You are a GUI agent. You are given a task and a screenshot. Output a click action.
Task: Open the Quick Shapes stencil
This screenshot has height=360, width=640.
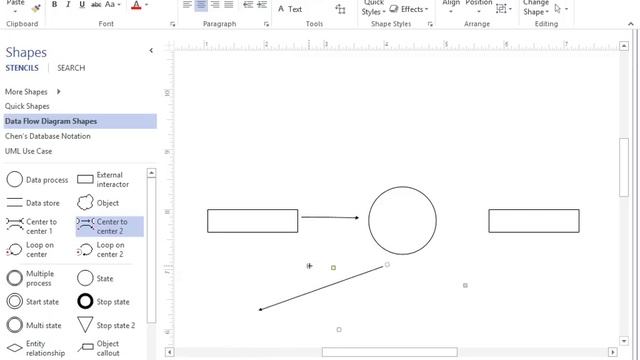pyautogui.click(x=27, y=106)
